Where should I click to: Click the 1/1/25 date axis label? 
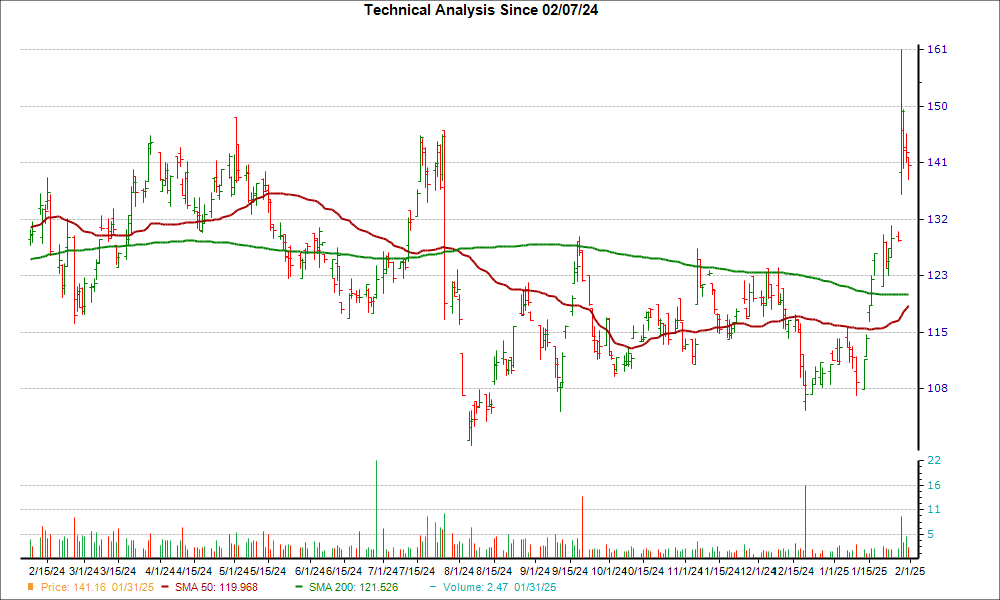click(x=834, y=571)
